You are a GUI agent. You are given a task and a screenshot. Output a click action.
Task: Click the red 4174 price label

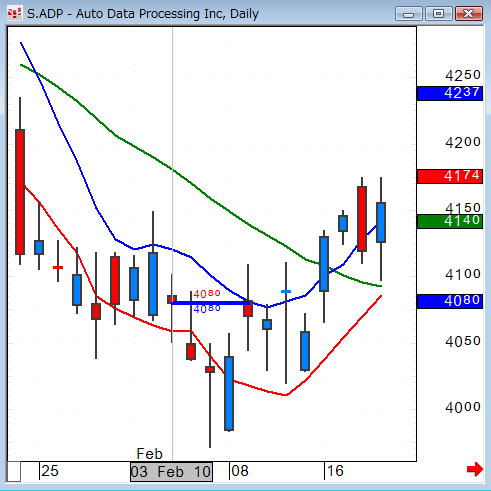coord(450,176)
